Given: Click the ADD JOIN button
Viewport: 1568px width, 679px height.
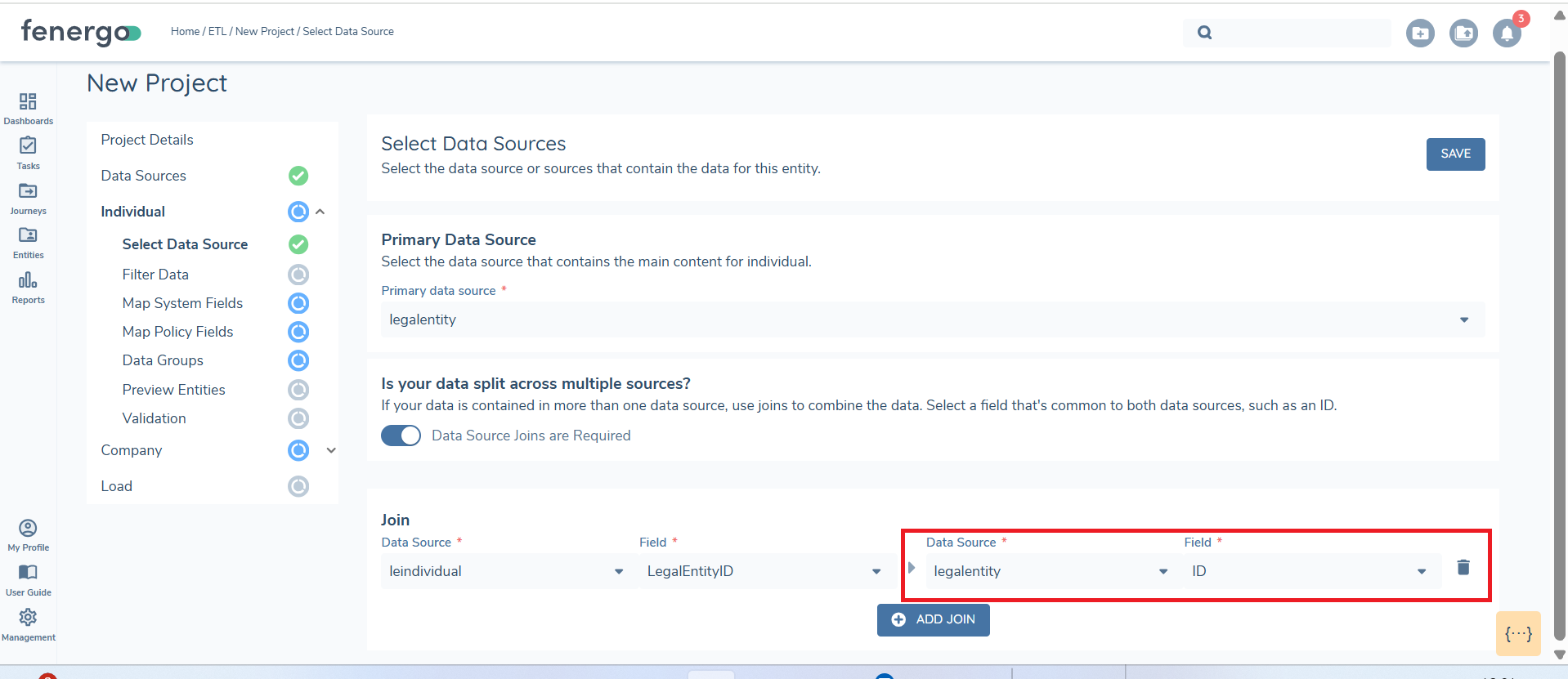Looking at the screenshot, I should point(933,619).
